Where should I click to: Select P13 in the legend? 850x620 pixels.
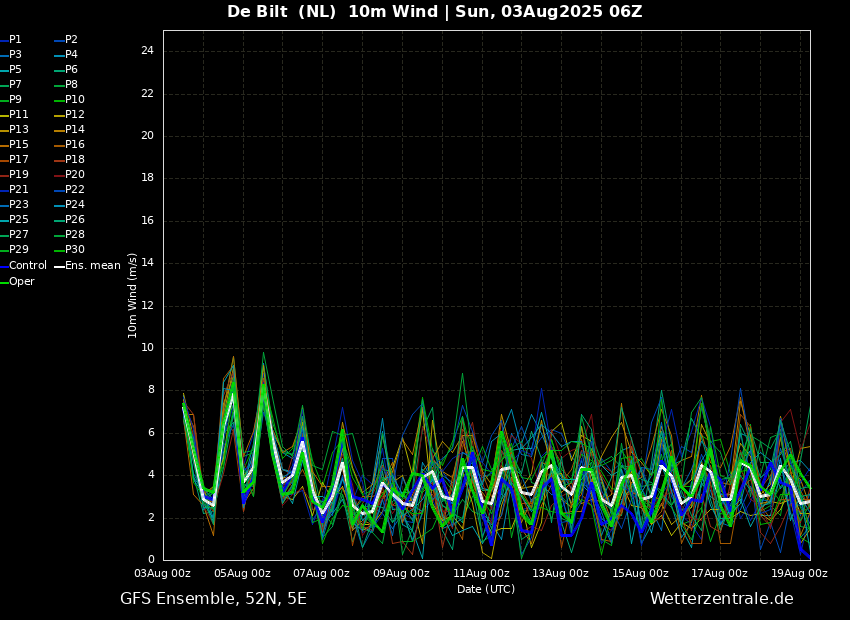click(18, 130)
